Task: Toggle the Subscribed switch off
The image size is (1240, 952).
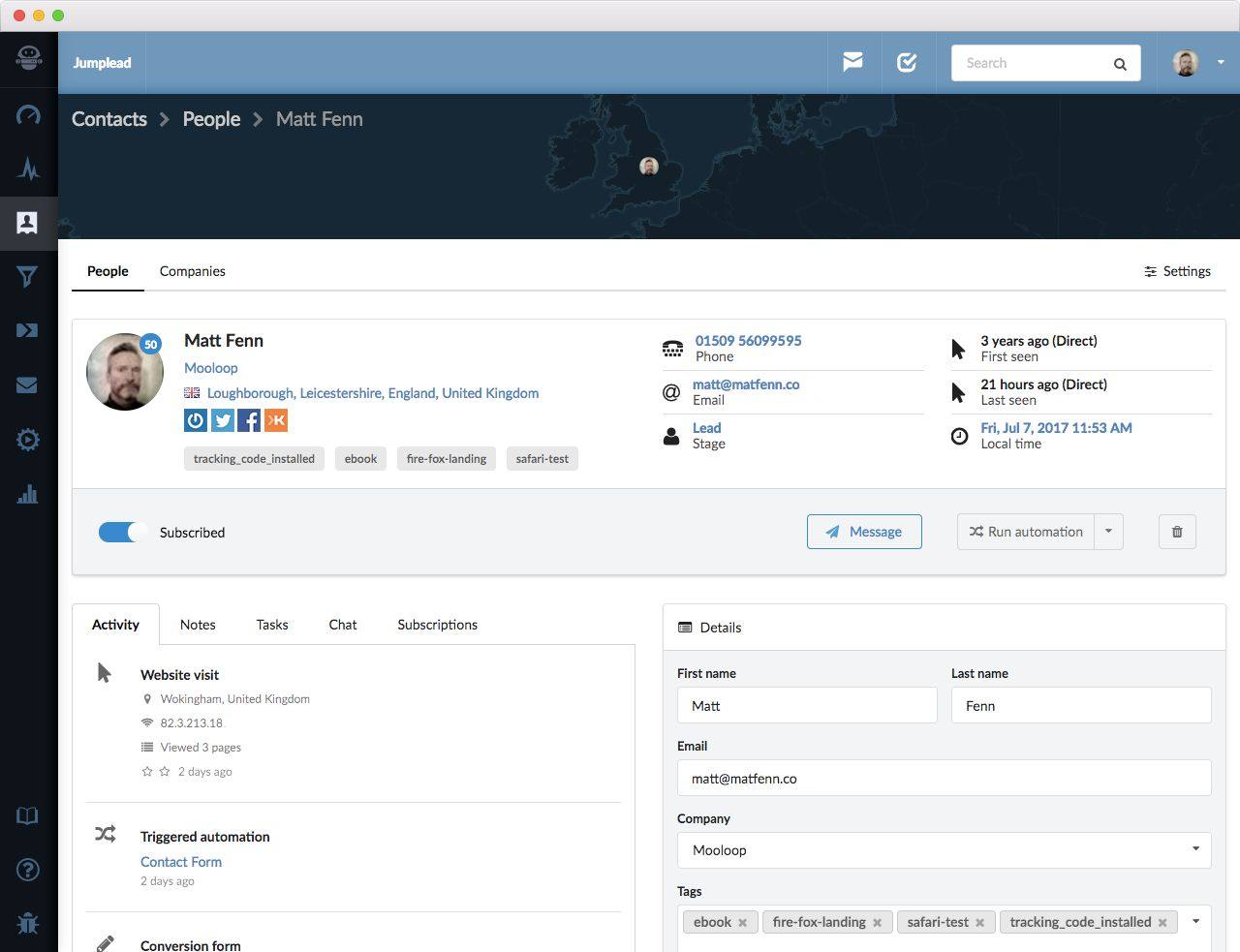Action: [x=123, y=533]
